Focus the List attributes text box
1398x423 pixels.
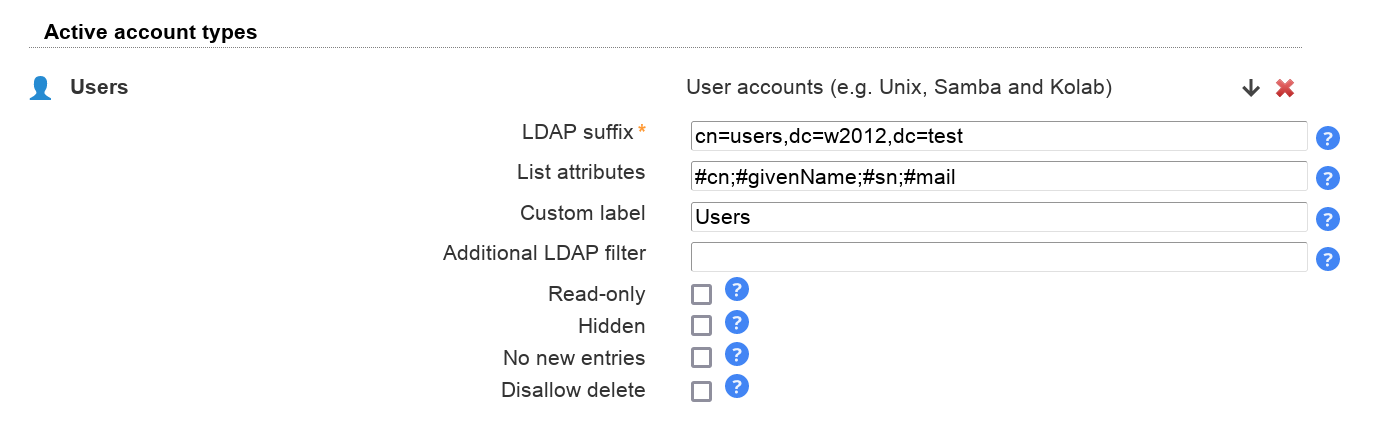[x=998, y=176]
